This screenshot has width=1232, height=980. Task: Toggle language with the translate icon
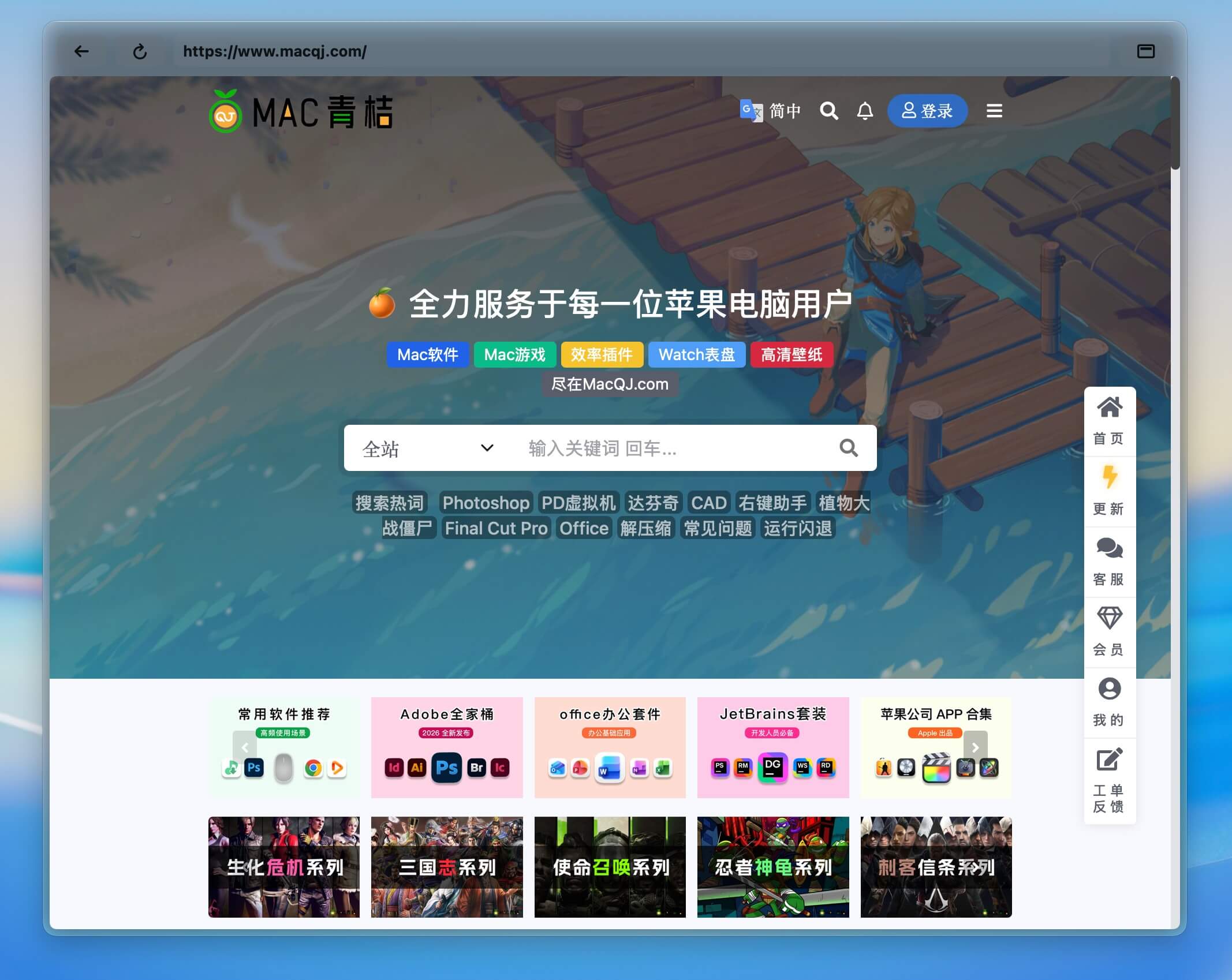click(751, 110)
